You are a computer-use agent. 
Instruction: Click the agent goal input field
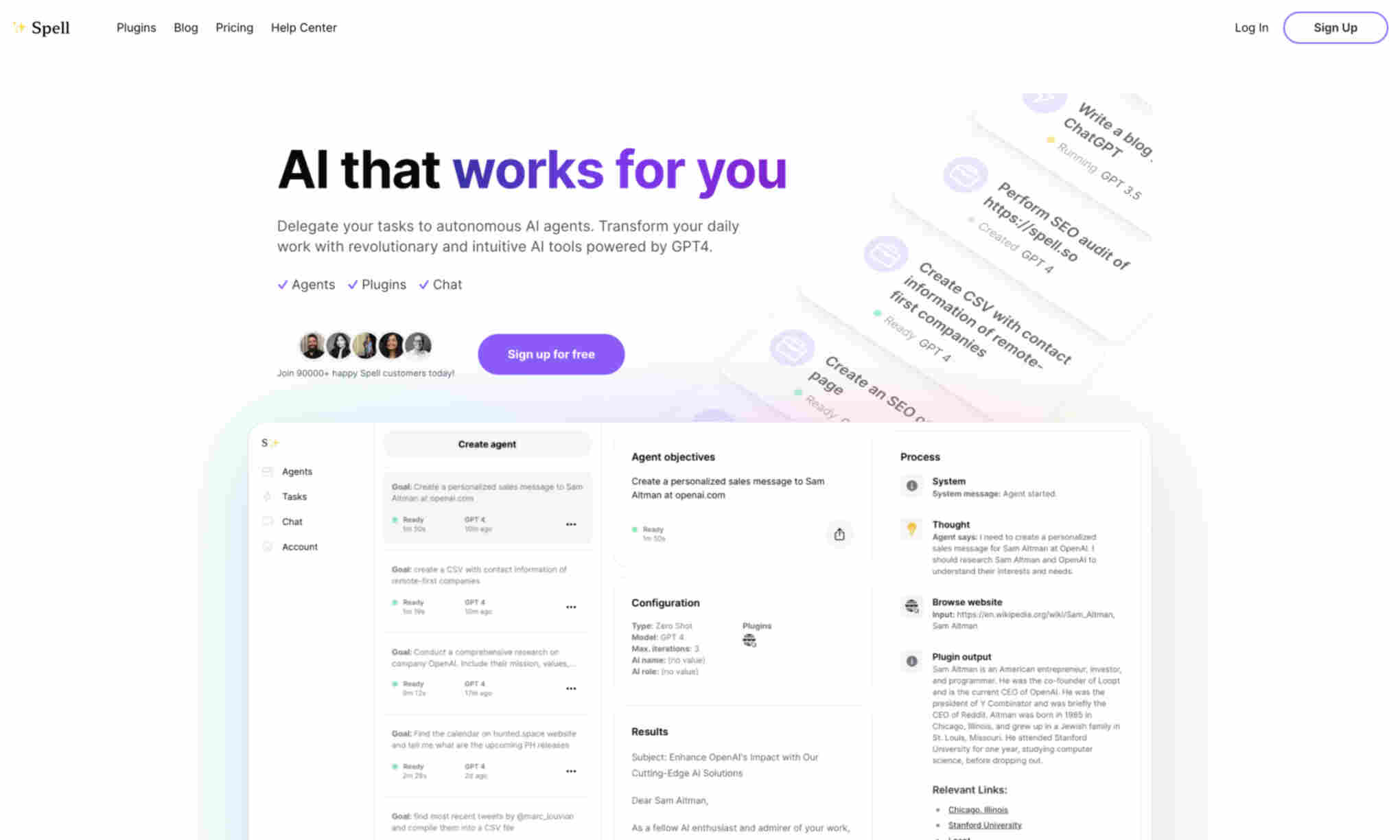click(x=487, y=492)
